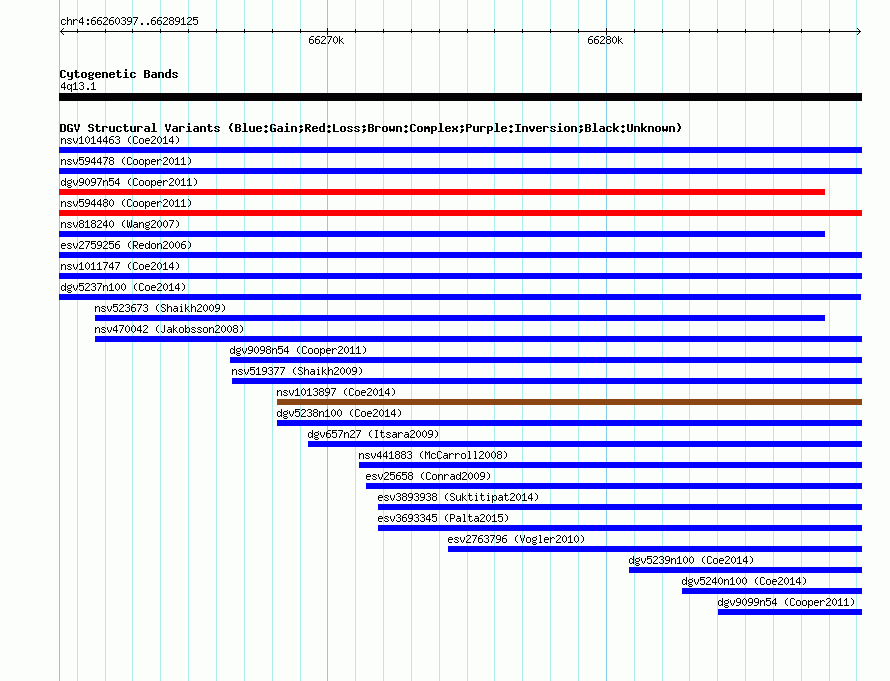Select the dgv9098n54 (Cooper2011) label
The image size is (890, 681).
tap(298, 350)
